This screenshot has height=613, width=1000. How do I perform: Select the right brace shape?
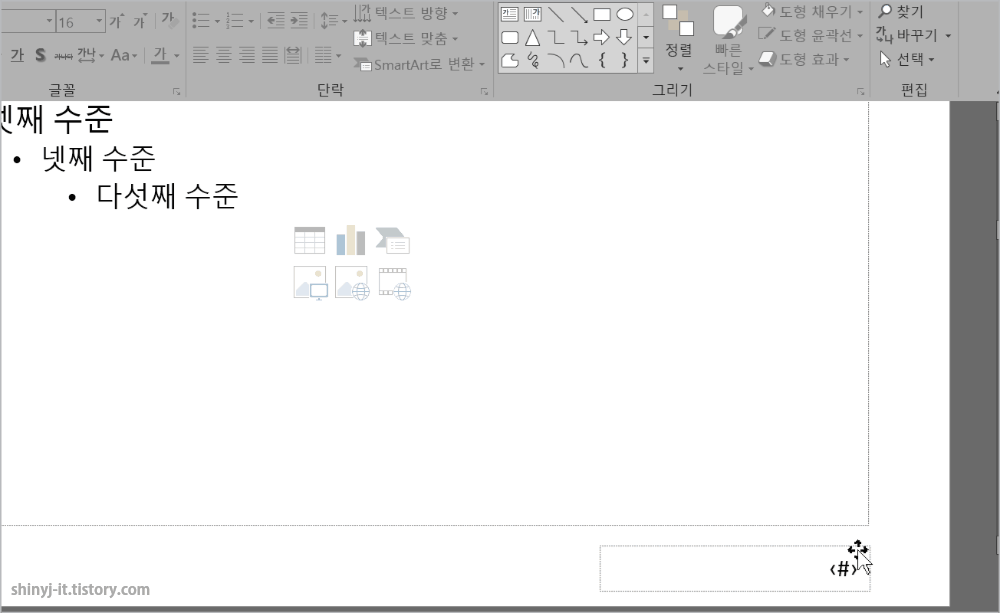624,61
